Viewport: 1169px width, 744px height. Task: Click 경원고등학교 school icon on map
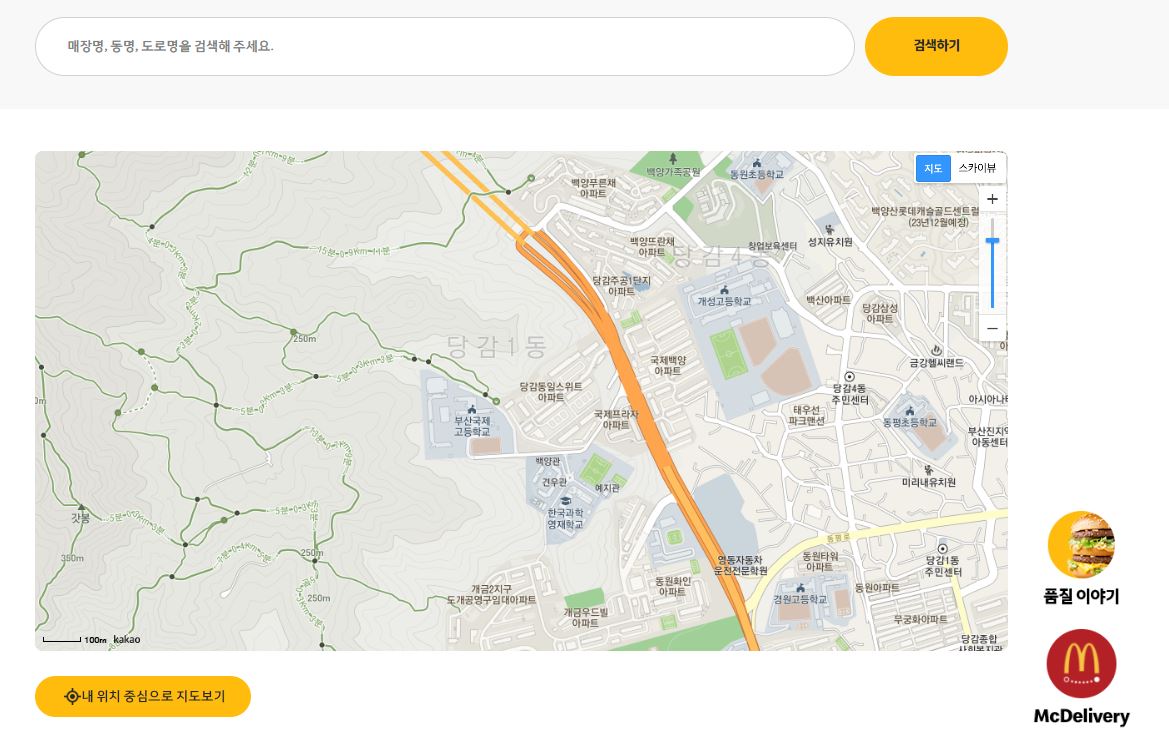pyautogui.click(x=800, y=587)
